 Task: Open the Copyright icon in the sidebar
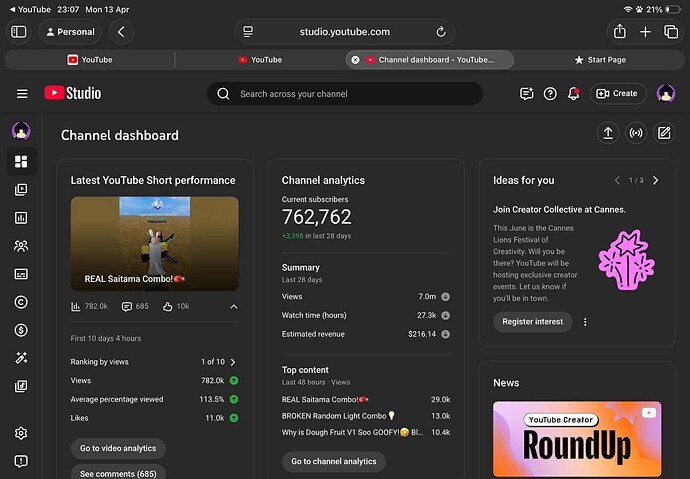click(x=21, y=302)
